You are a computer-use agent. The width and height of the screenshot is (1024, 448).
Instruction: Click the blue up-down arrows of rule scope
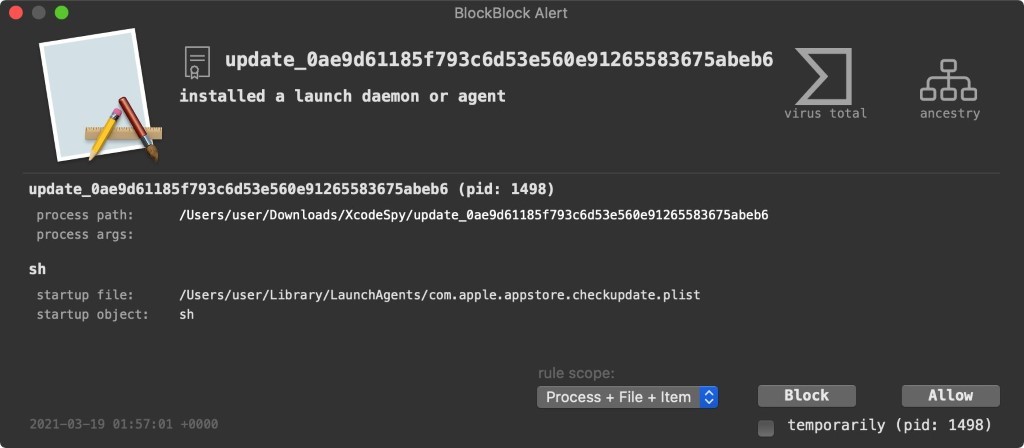pyautogui.click(x=709, y=397)
